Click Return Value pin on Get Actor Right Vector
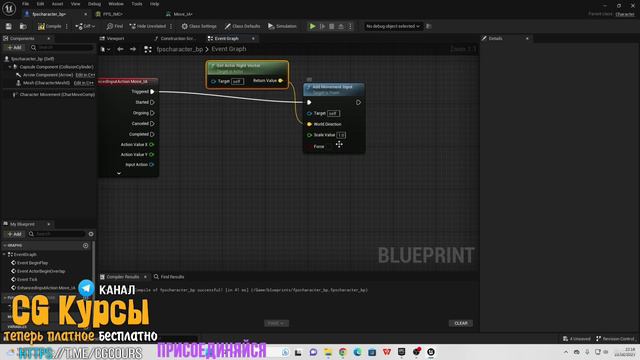The image size is (640, 360). click(x=280, y=81)
